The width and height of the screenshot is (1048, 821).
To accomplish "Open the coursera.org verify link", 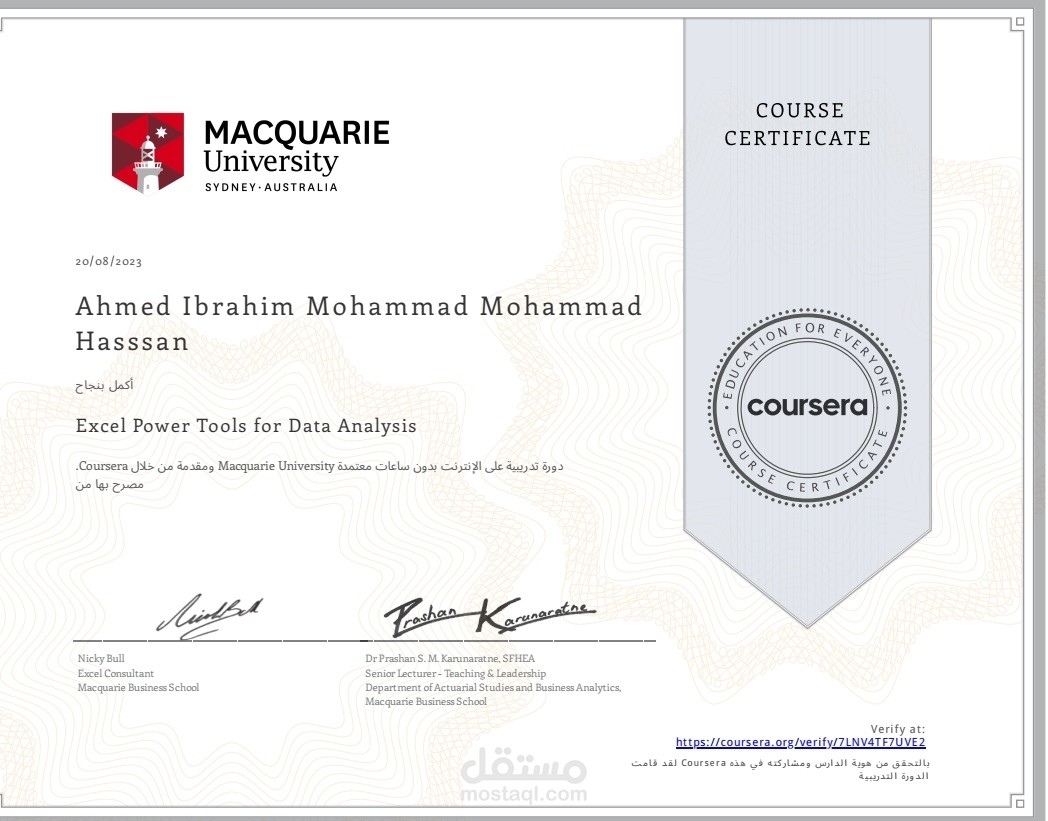I will pos(800,742).
